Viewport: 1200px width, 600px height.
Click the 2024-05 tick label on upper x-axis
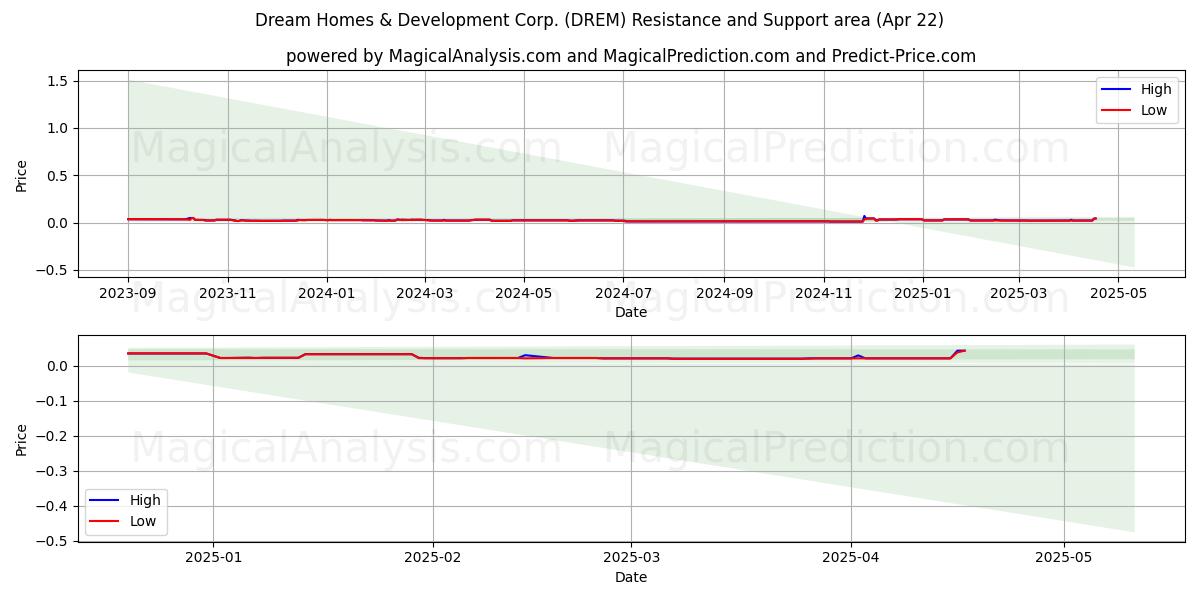pos(524,294)
